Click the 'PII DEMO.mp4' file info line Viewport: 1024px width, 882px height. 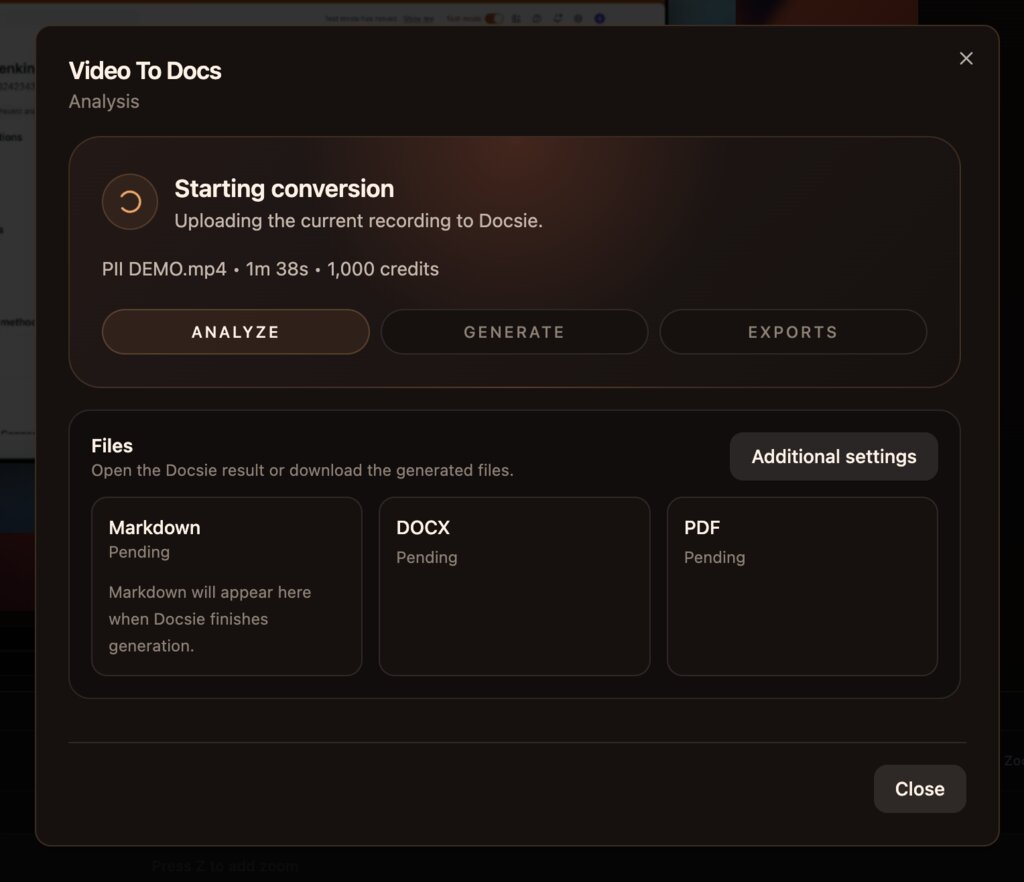(270, 269)
